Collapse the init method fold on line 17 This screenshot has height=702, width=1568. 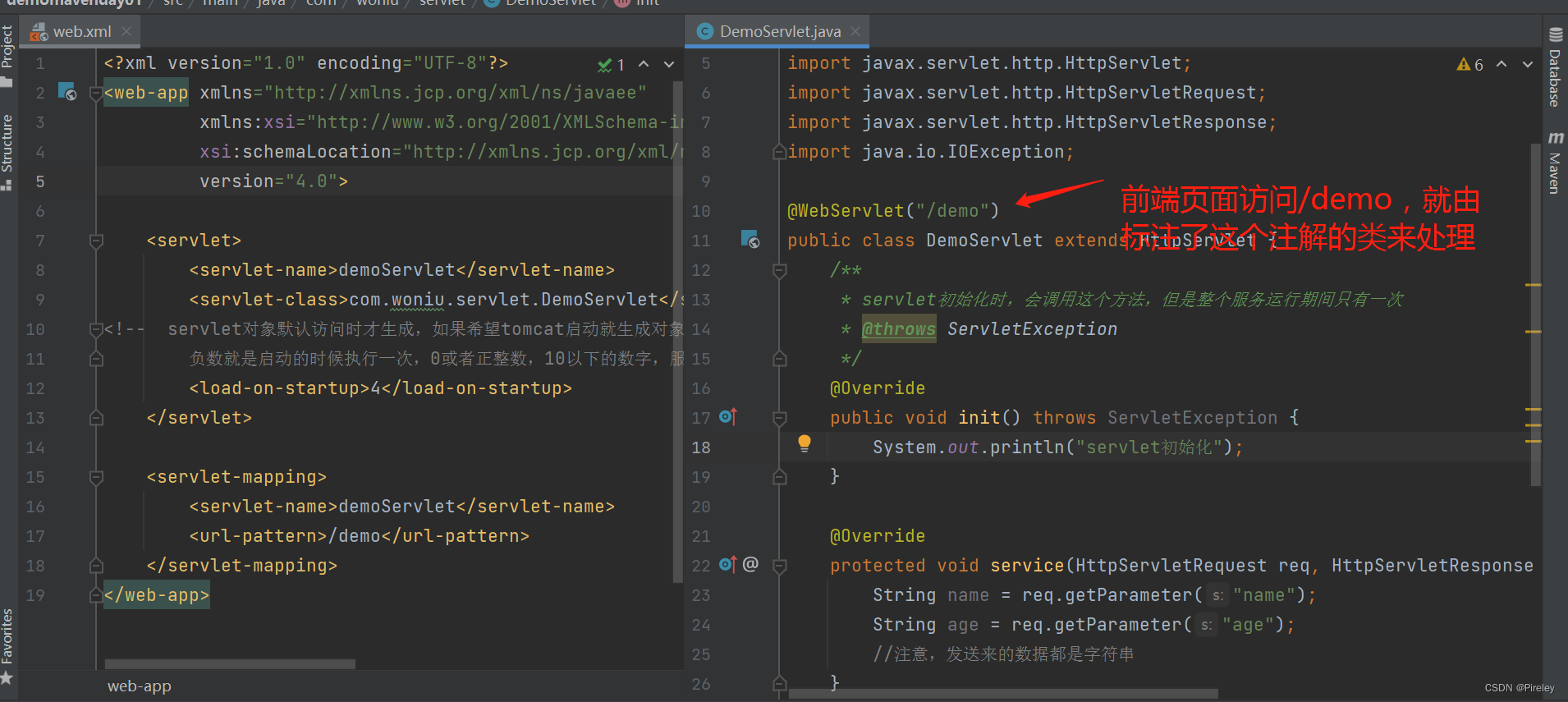pos(780,418)
